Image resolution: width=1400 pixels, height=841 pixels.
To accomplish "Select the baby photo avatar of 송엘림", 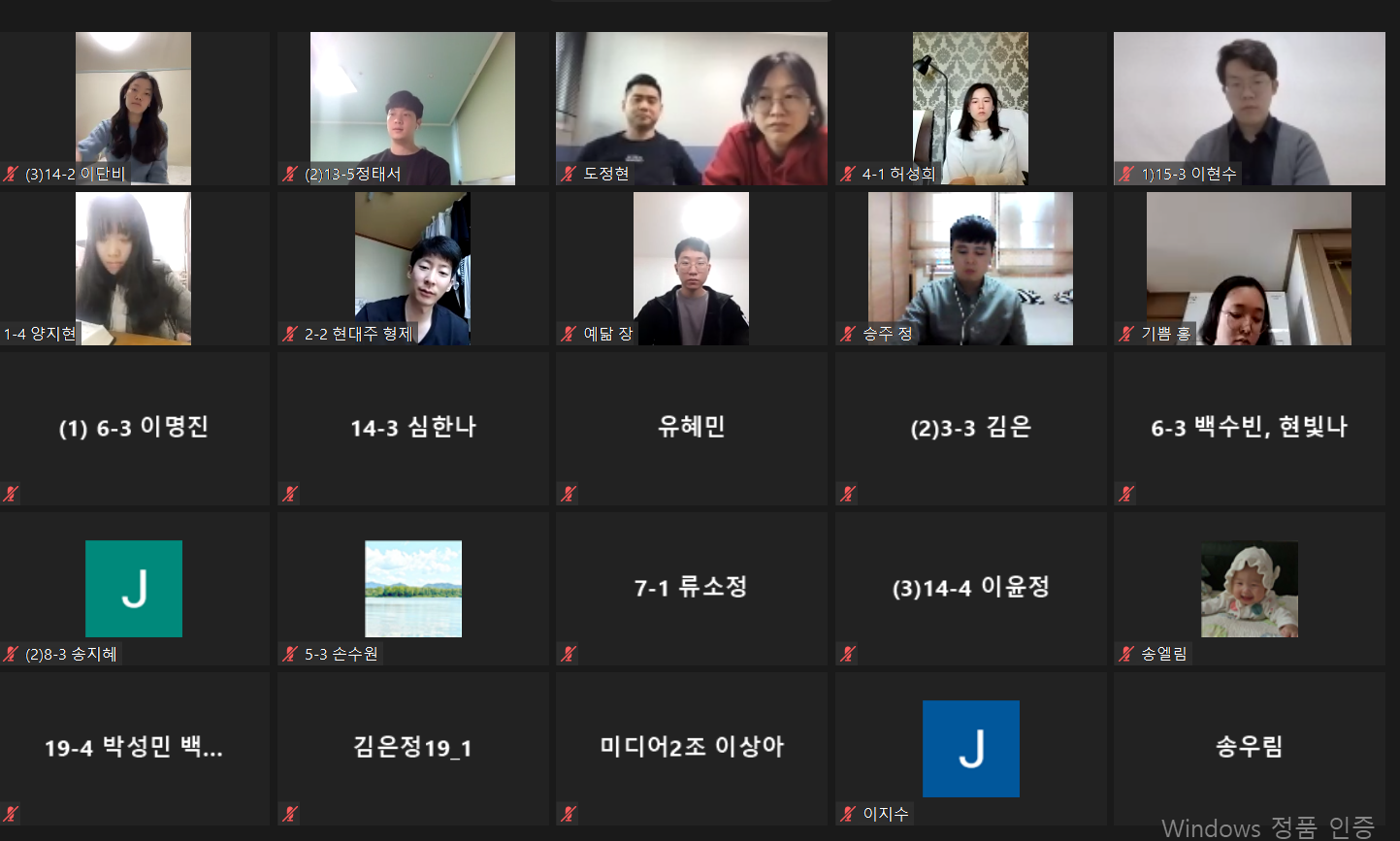I will [1250, 589].
